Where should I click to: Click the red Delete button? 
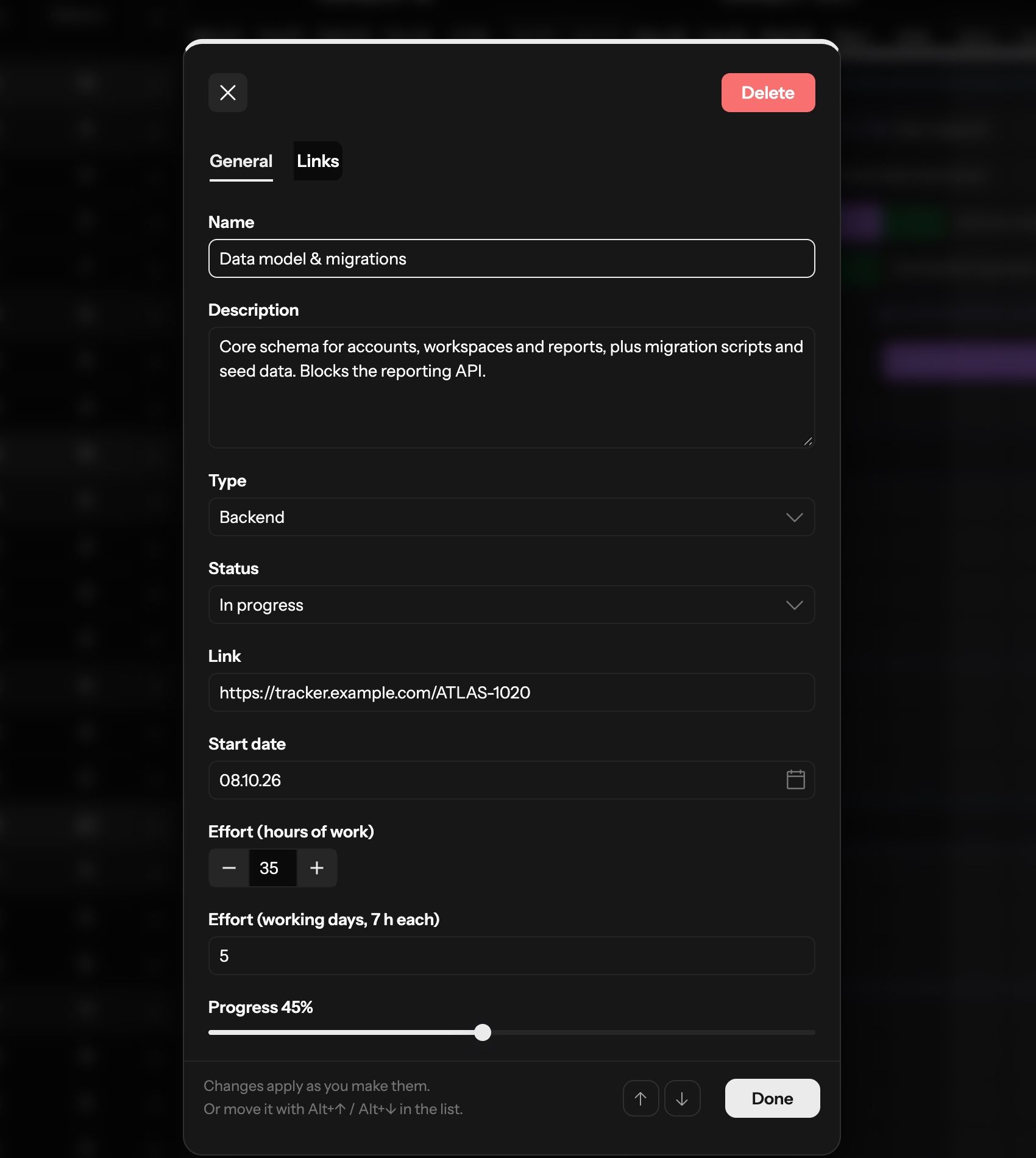click(x=768, y=93)
